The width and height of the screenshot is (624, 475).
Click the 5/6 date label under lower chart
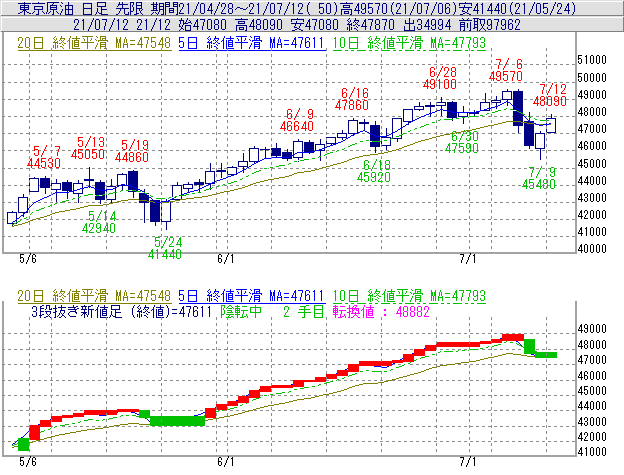point(28,462)
